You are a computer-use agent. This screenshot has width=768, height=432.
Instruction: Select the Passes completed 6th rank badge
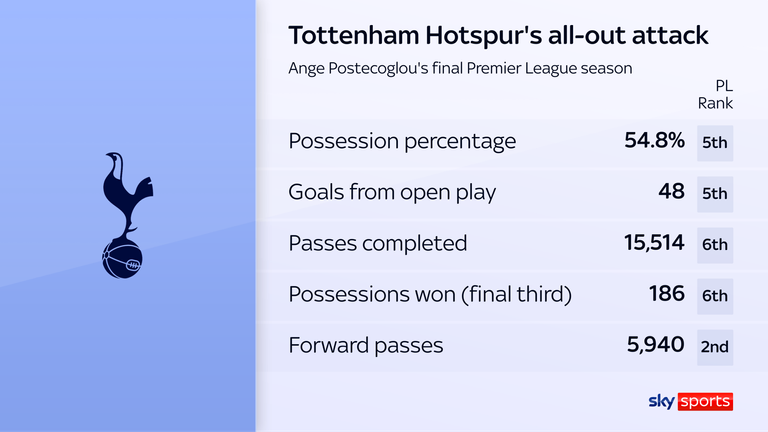tap(715, 245)
